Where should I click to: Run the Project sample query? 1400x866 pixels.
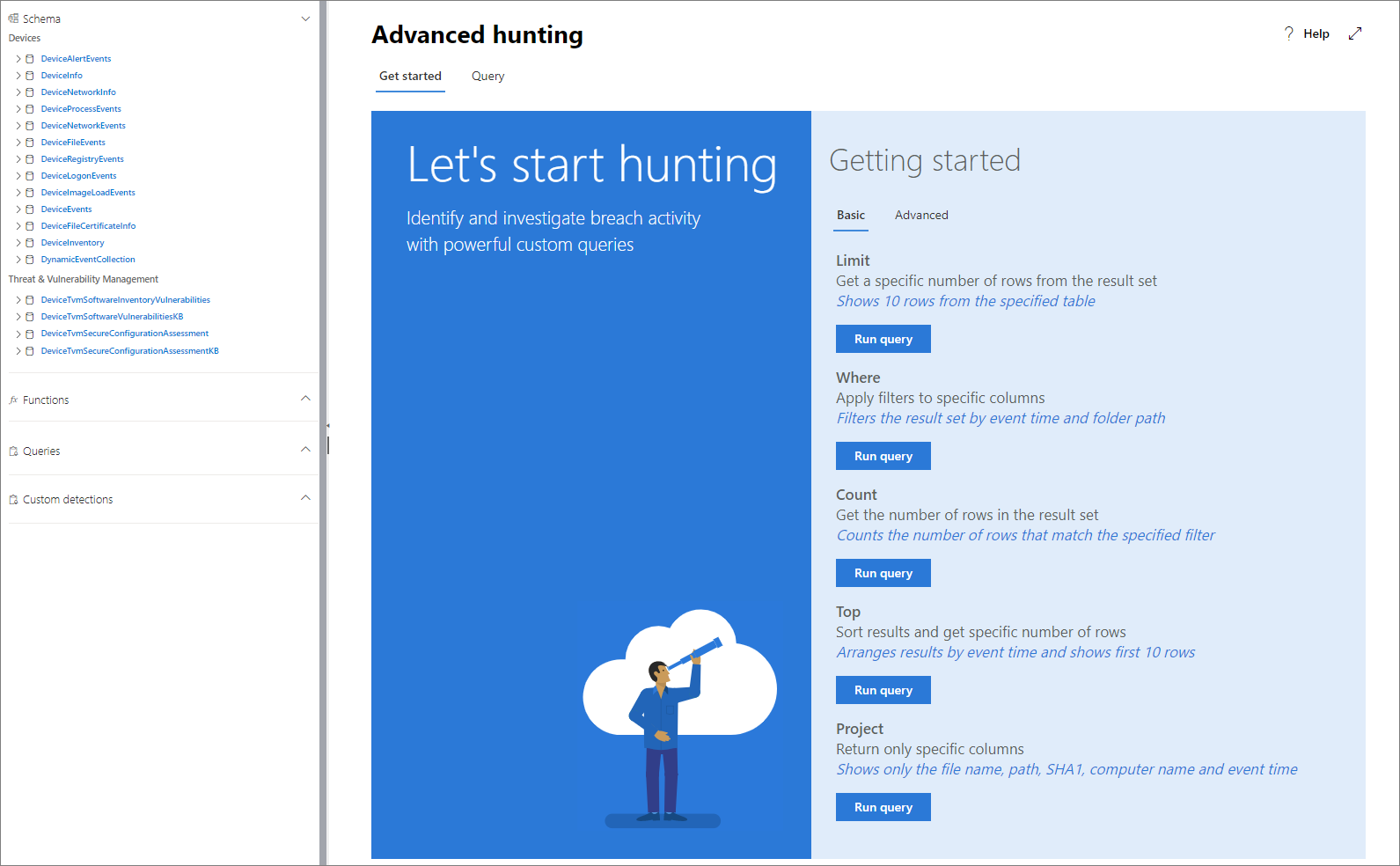click(x=883, y=808)
